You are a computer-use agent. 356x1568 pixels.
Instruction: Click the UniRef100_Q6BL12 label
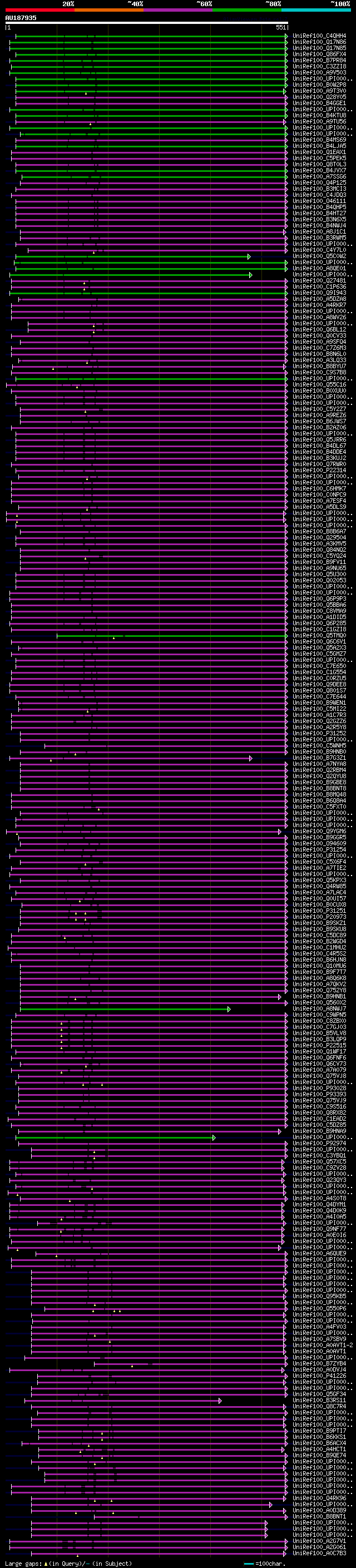[x=319, y=329]
